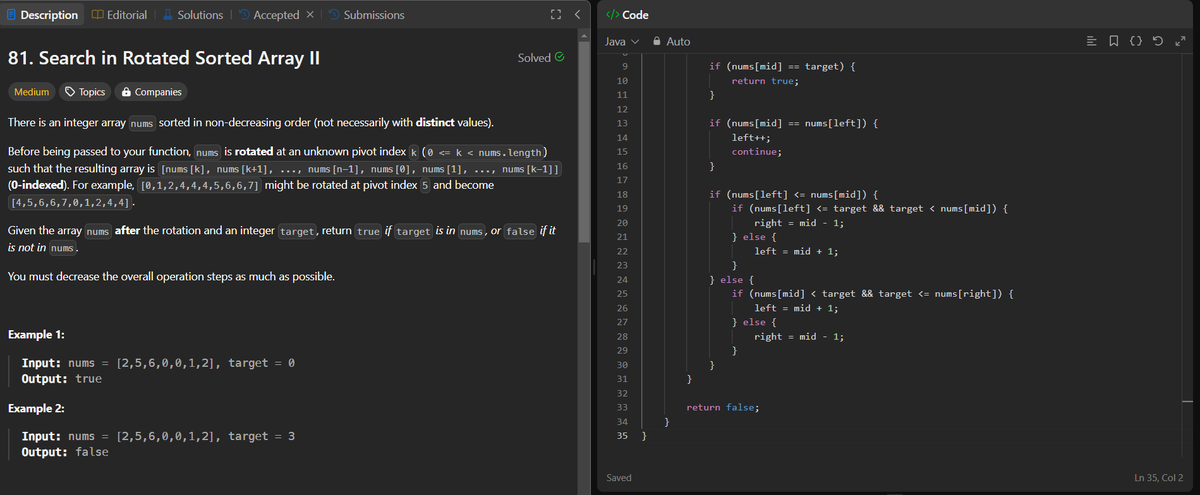Maximize the description panel with fullscreen icon
The image size is (1200, 495).
click(x=557, y=15)
